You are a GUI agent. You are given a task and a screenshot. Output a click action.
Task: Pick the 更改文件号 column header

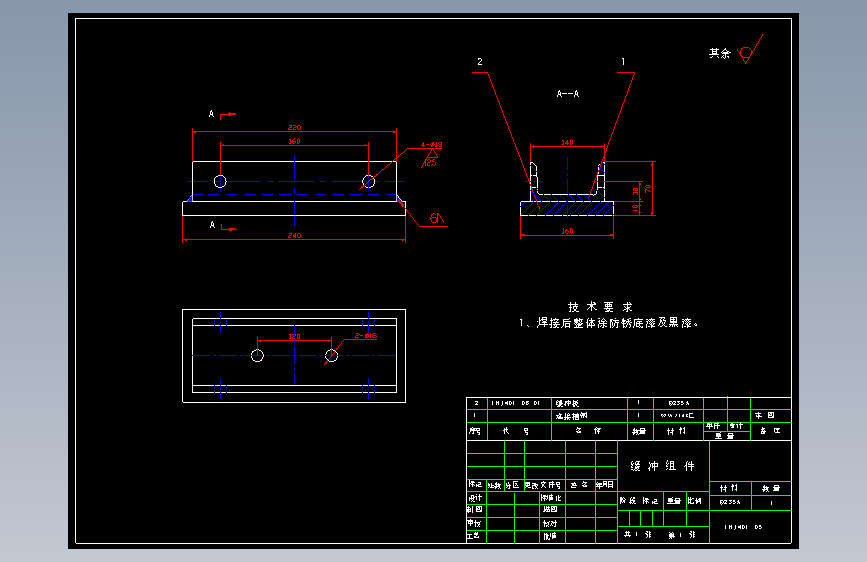click(542, 485)
